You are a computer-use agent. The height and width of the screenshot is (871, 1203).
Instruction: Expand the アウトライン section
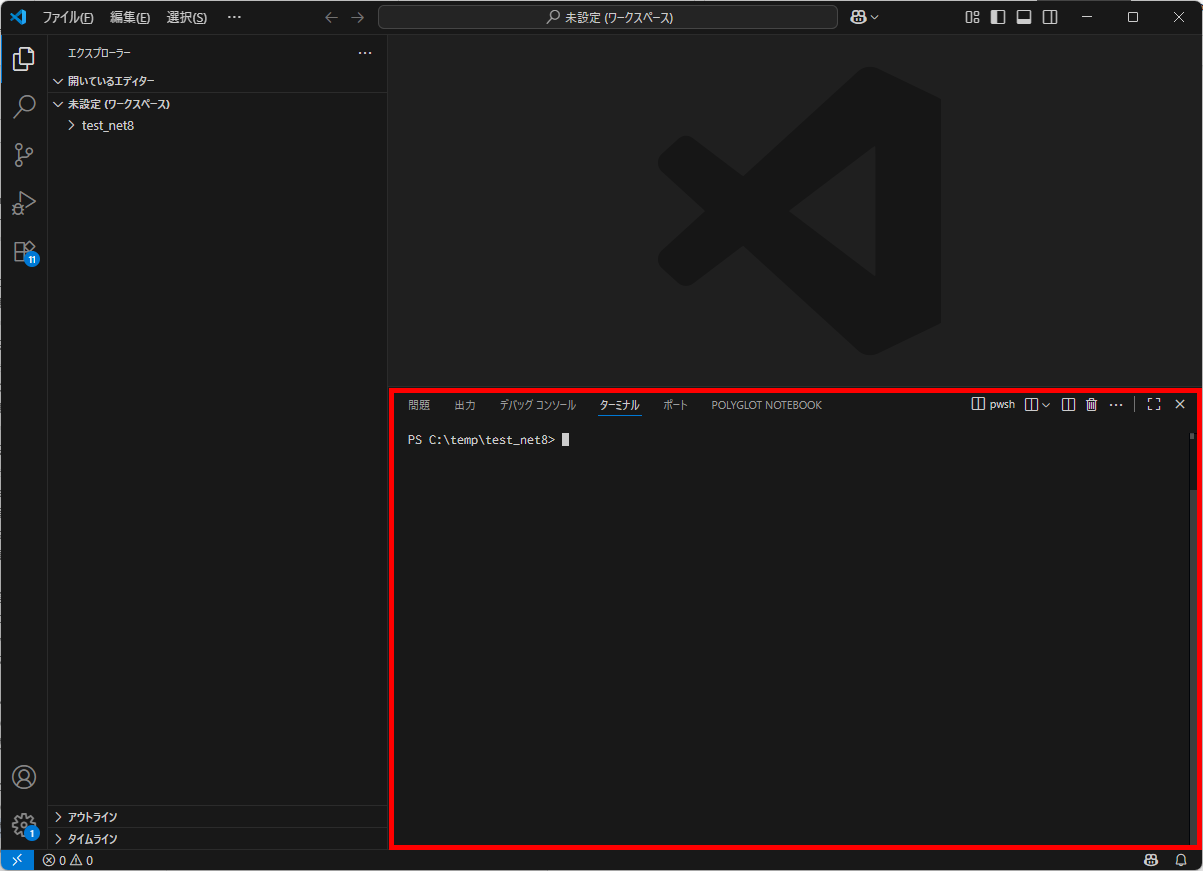point(92,817)
